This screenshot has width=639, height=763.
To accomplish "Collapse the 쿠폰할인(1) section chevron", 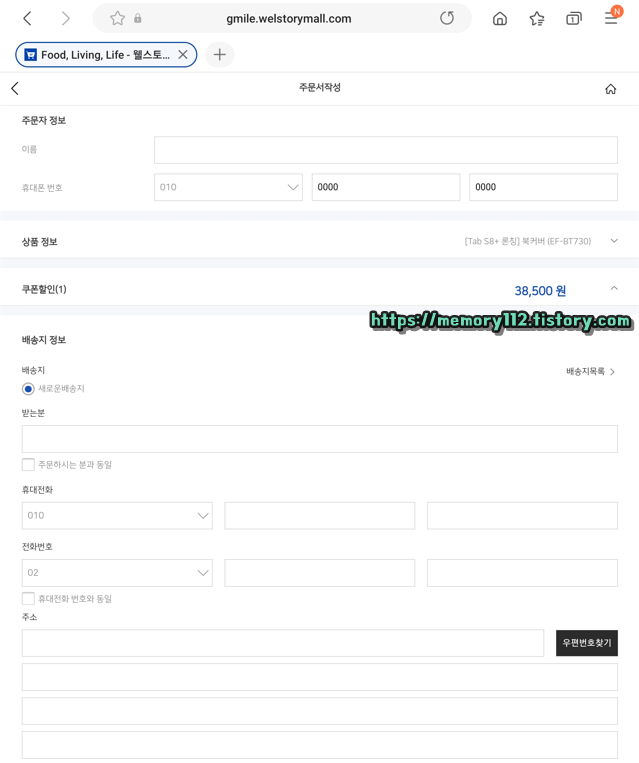I will point(614,289).
